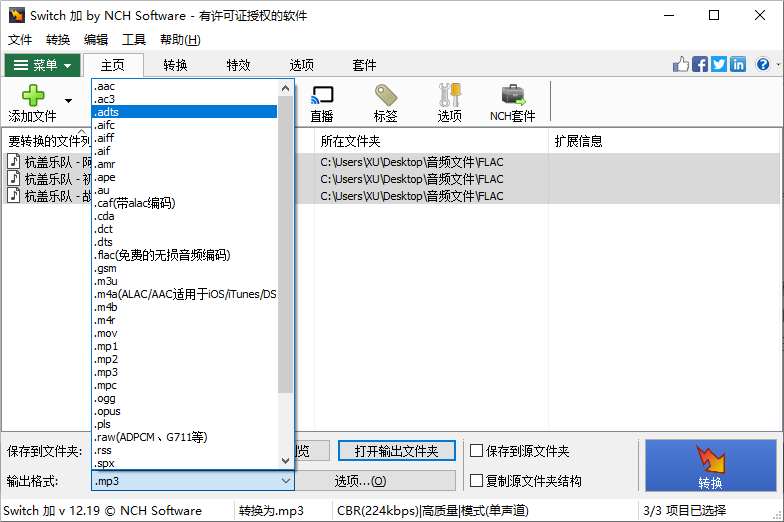Click the format list scrollbar thumb
Screen dimensions: 784x522
coord(286,245)
